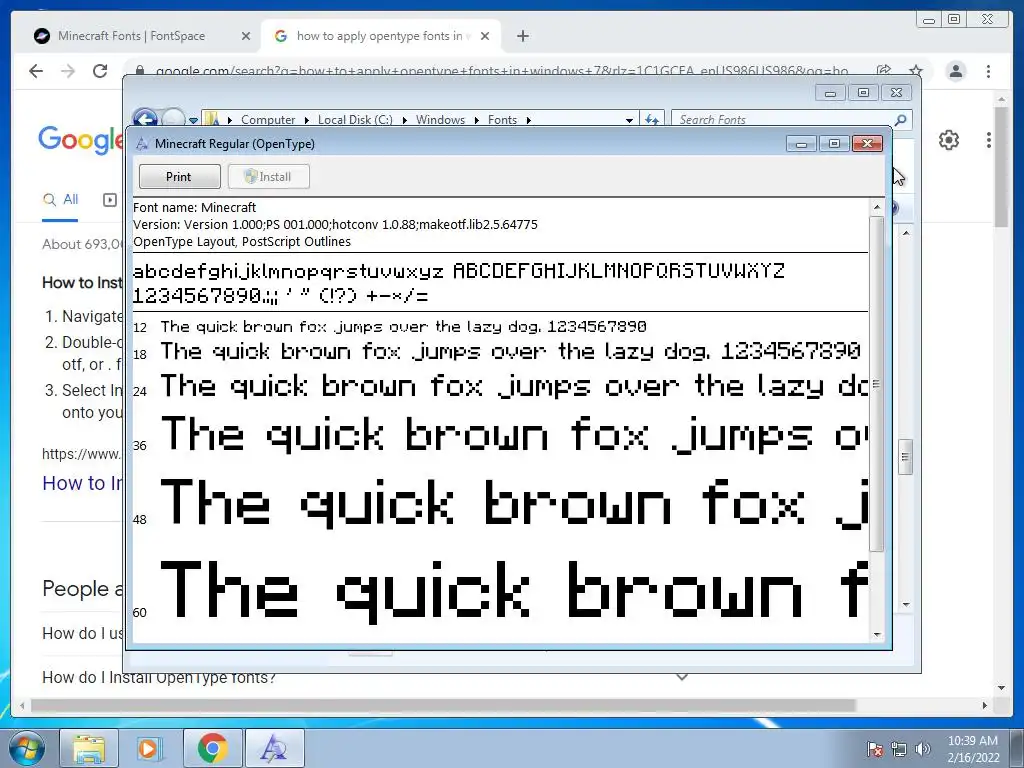Click the font viewer scroll down arrow
This screenshot has height=768, width=1024.
(x=877, y=634)
